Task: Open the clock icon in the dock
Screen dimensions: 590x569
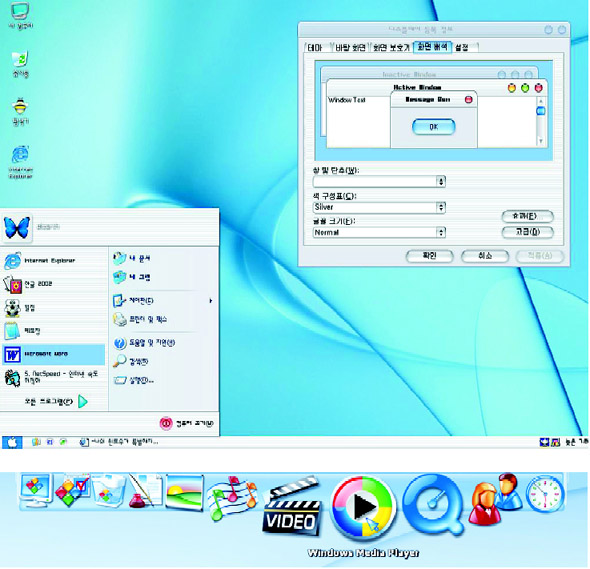Action: point(545,494)
